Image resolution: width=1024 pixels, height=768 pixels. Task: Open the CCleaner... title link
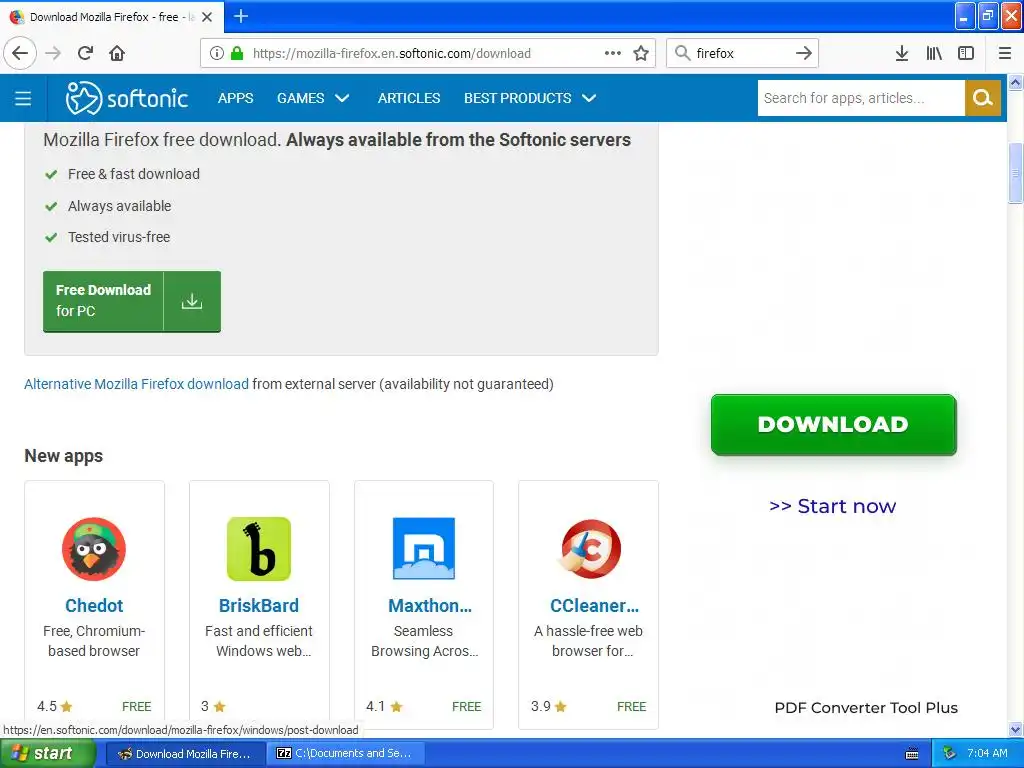point(594,605)
